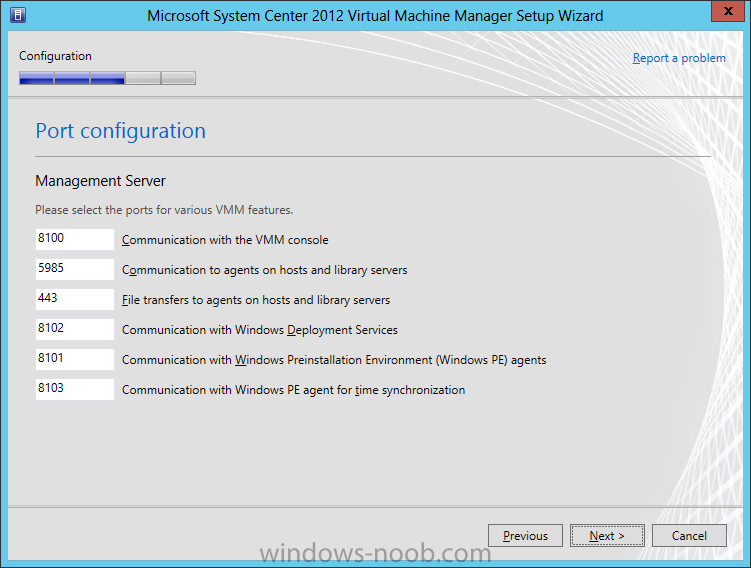The width and height of the screenshot is (751, 568).
Task: Edit the Windows Deployment Services port 8102
Action: 75,329
